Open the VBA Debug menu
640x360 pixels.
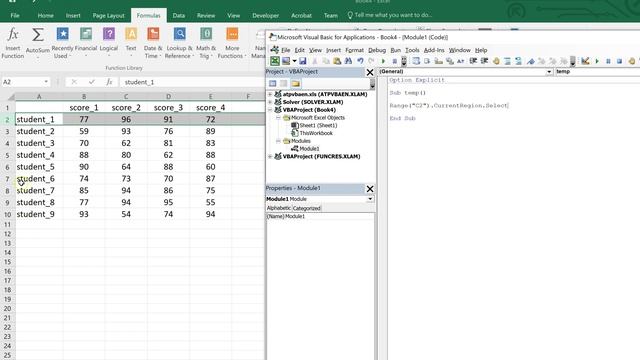point(377,50)
